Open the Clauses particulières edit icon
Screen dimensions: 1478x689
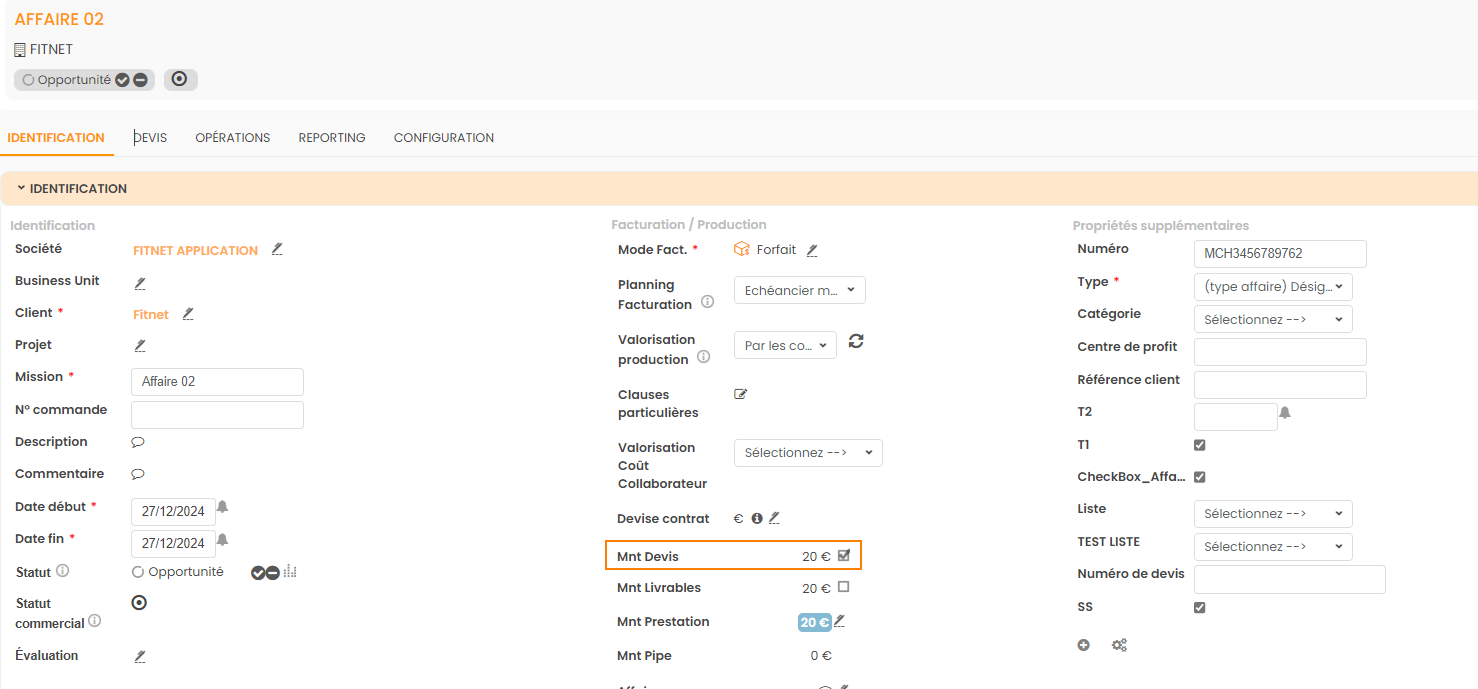click(x=741, y=394)
